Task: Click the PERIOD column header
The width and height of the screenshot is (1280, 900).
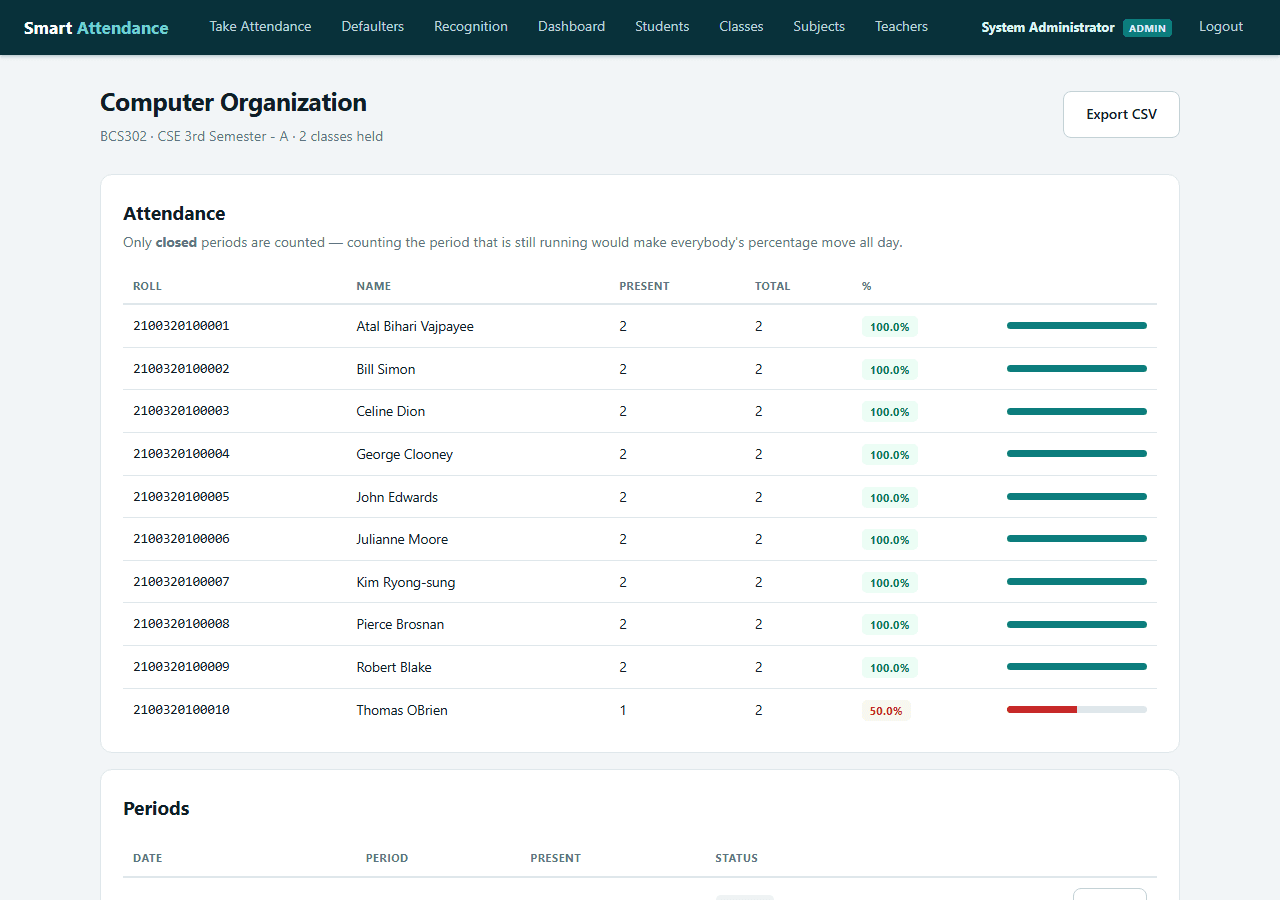Action: pos(387,858)
